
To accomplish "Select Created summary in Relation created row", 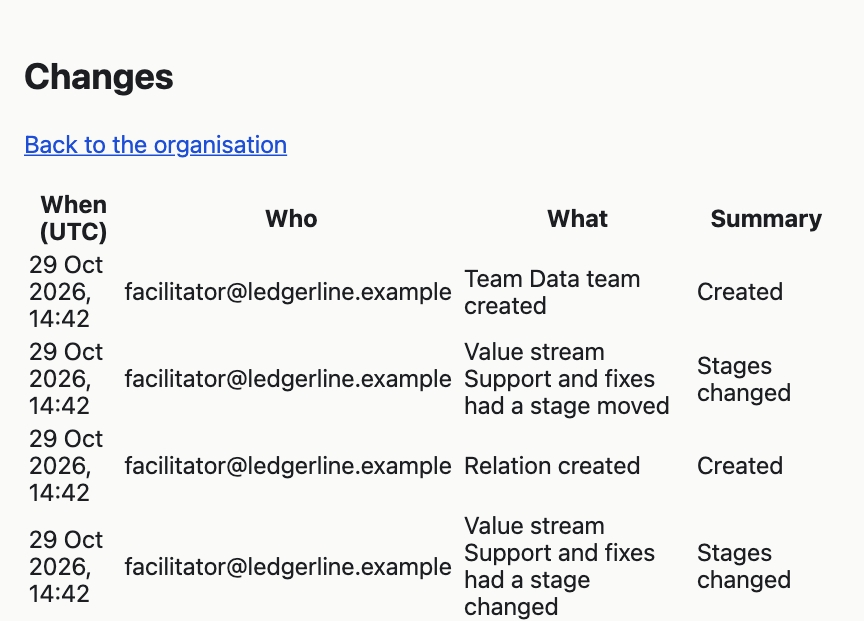I will click(739, 466).
